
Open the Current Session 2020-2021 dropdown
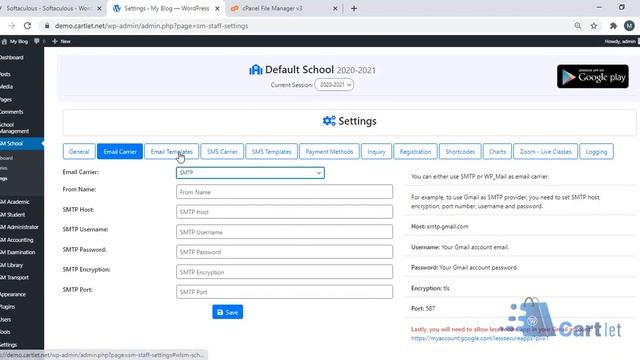(x=334, y=85)
